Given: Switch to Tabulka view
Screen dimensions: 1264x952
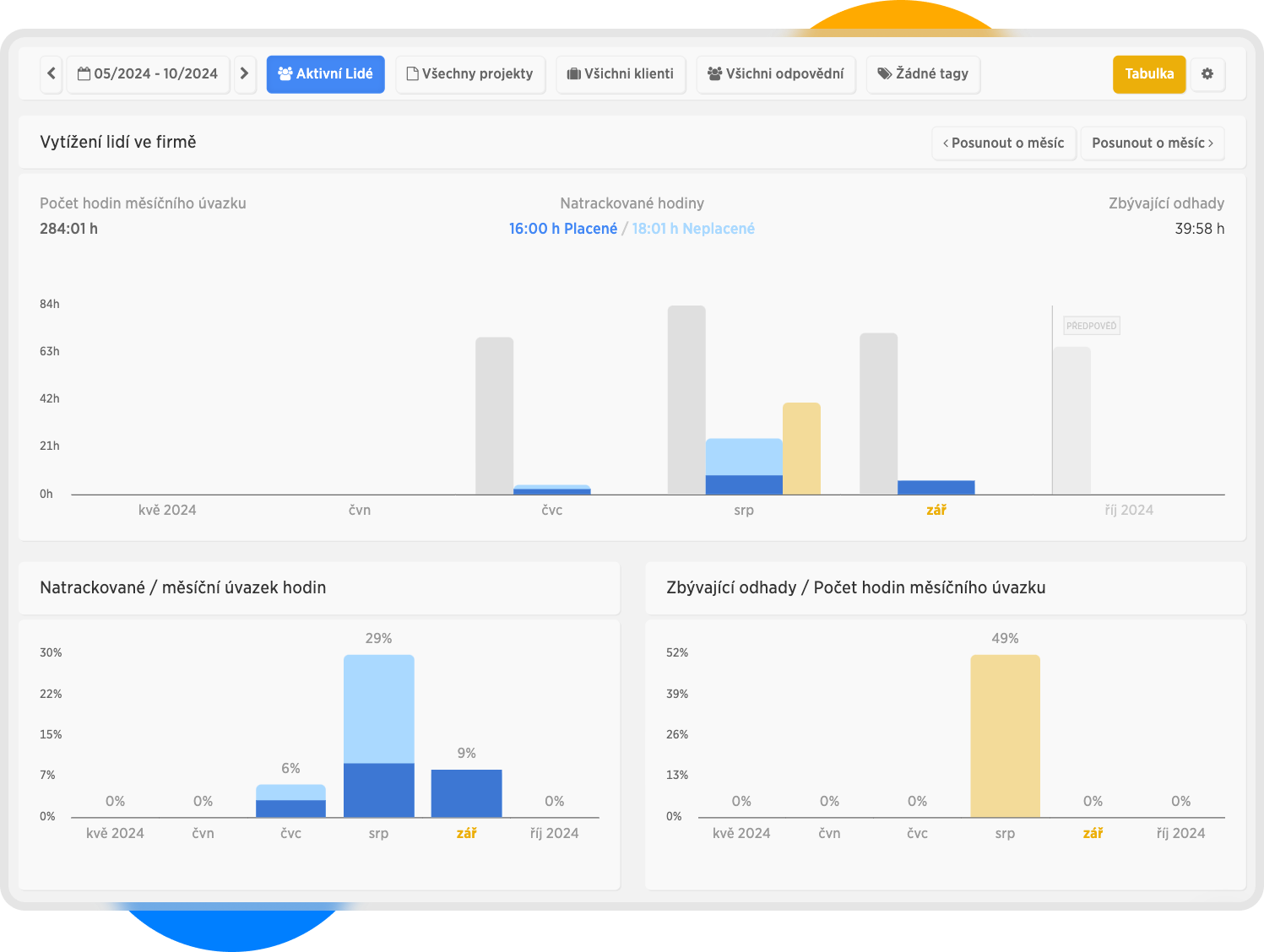Looking at the screenshot, I should tap(1149, 74).
